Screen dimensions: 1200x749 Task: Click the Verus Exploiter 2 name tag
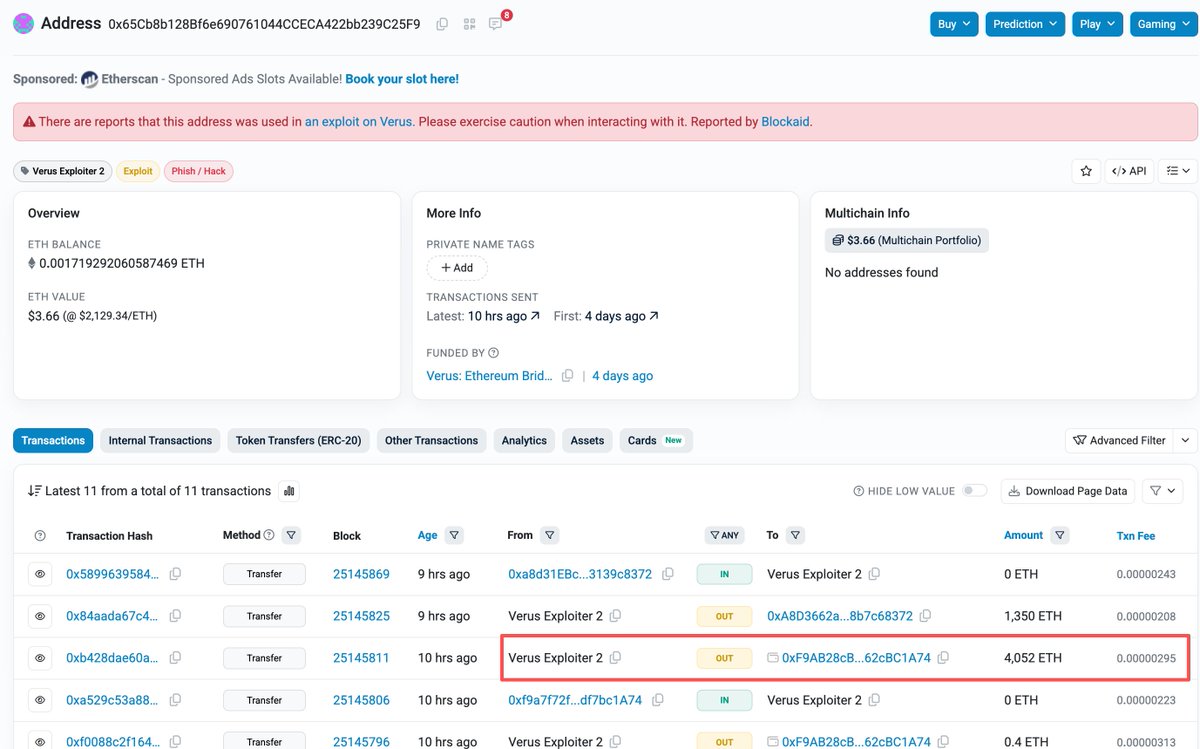pos(62,171)
